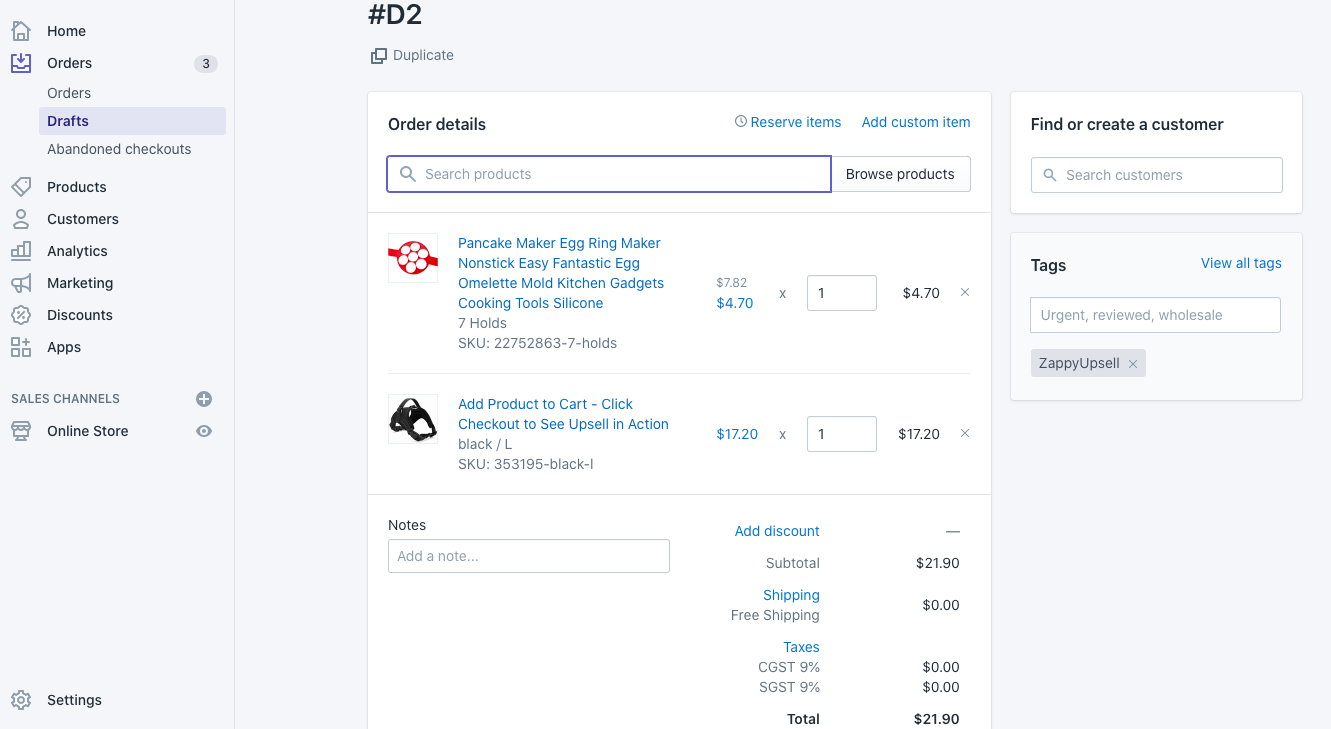The width and height of the screenshot is (1331, 729).
Task: Go to Abandoned checkouts
Action: tap(119, 149)
